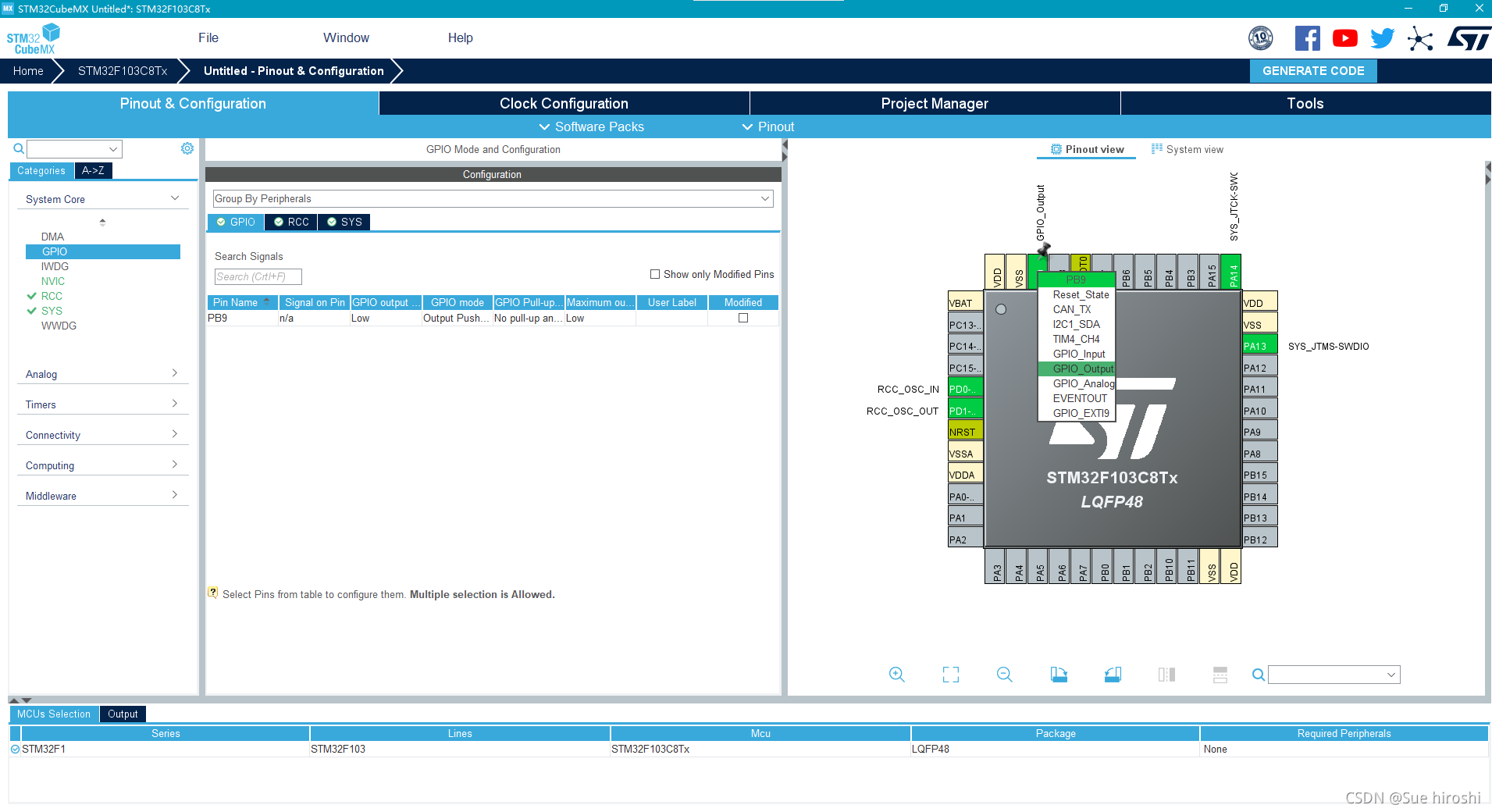Click the Search Signals input field
Viewport: 1492px width, 812px height.
(258, 276)
